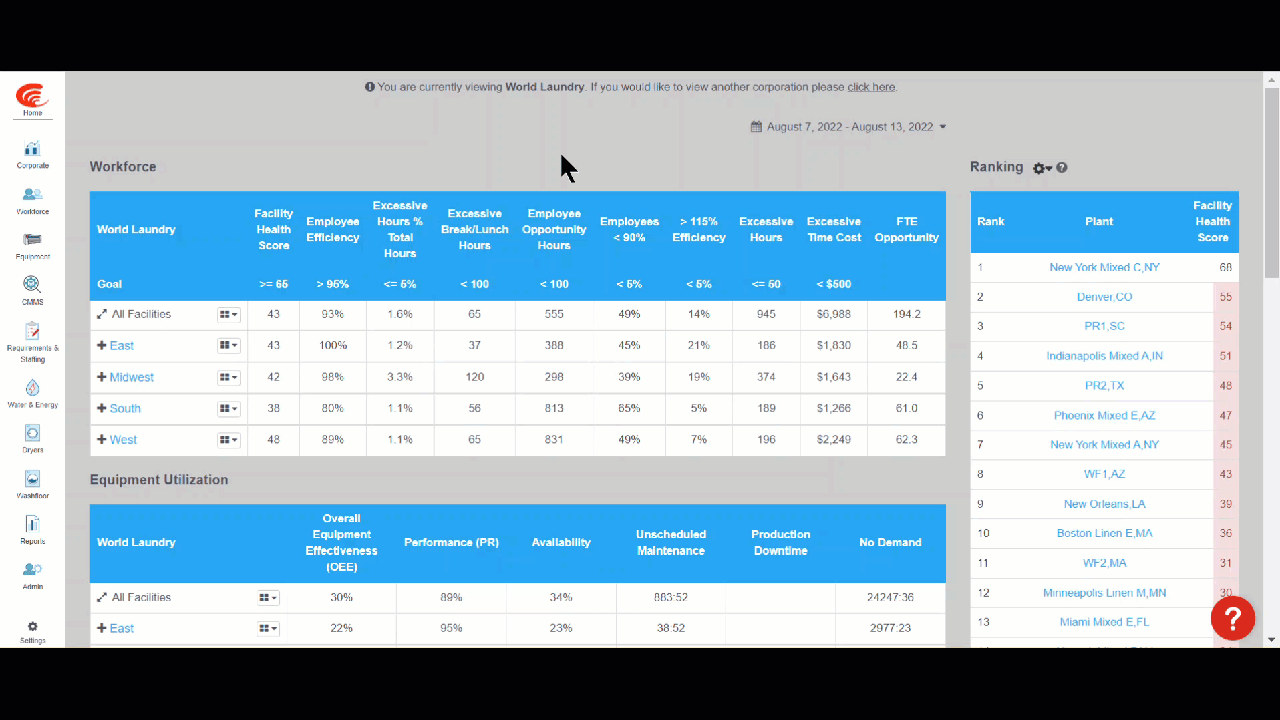Expand the Midwest region row
Viewport: 1280px width, 720px height.
pos(102,378)
